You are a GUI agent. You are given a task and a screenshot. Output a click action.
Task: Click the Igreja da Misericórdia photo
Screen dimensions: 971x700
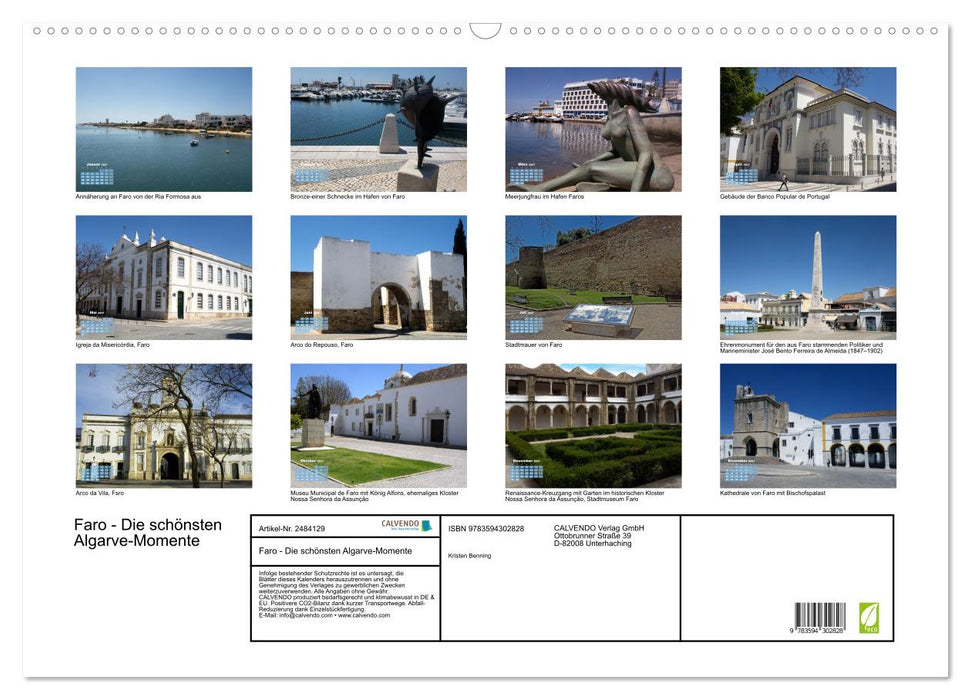pos(163,278)
